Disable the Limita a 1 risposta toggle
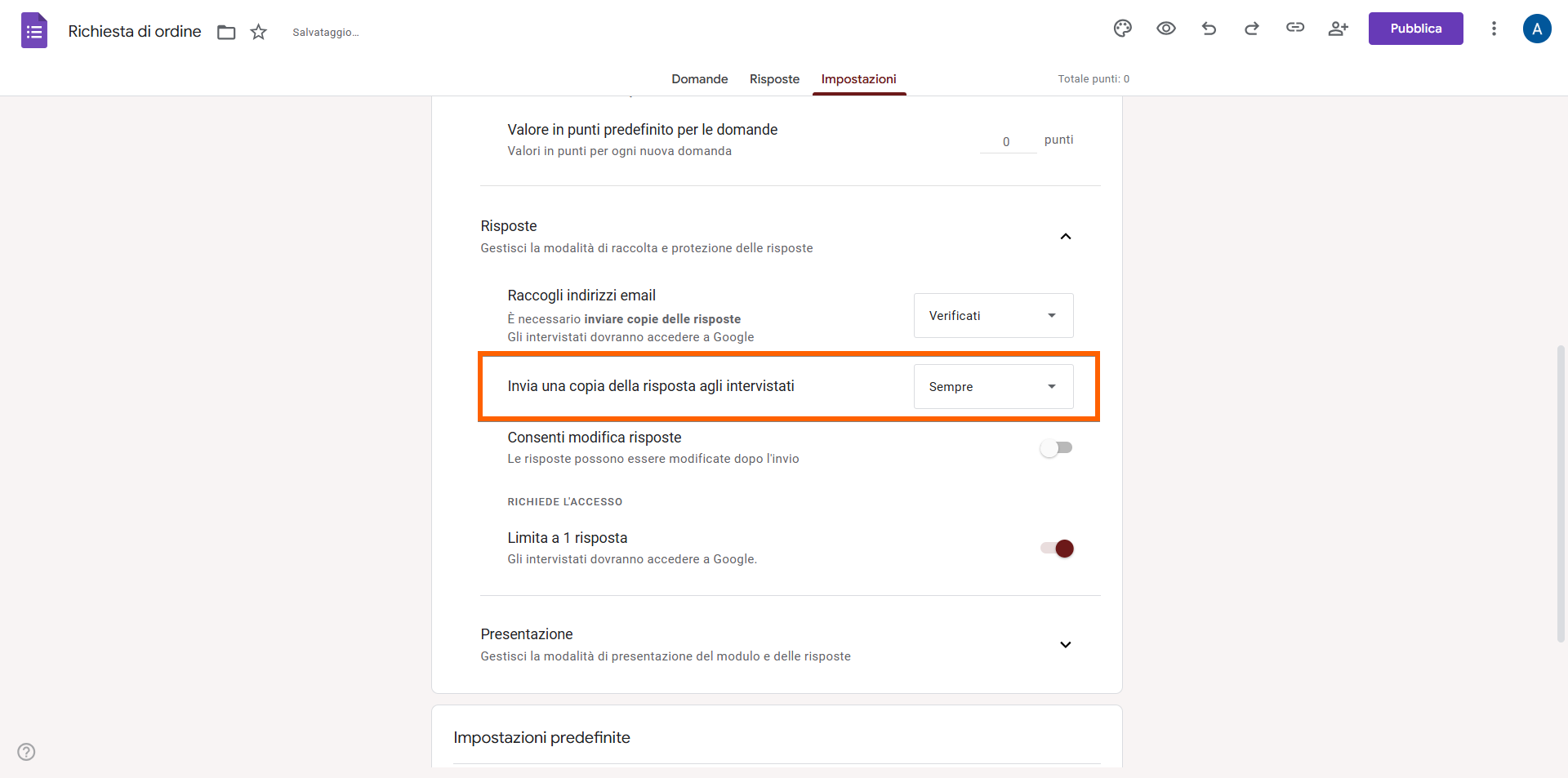Screen dimensions: 1568x778 pos(1057,549)
